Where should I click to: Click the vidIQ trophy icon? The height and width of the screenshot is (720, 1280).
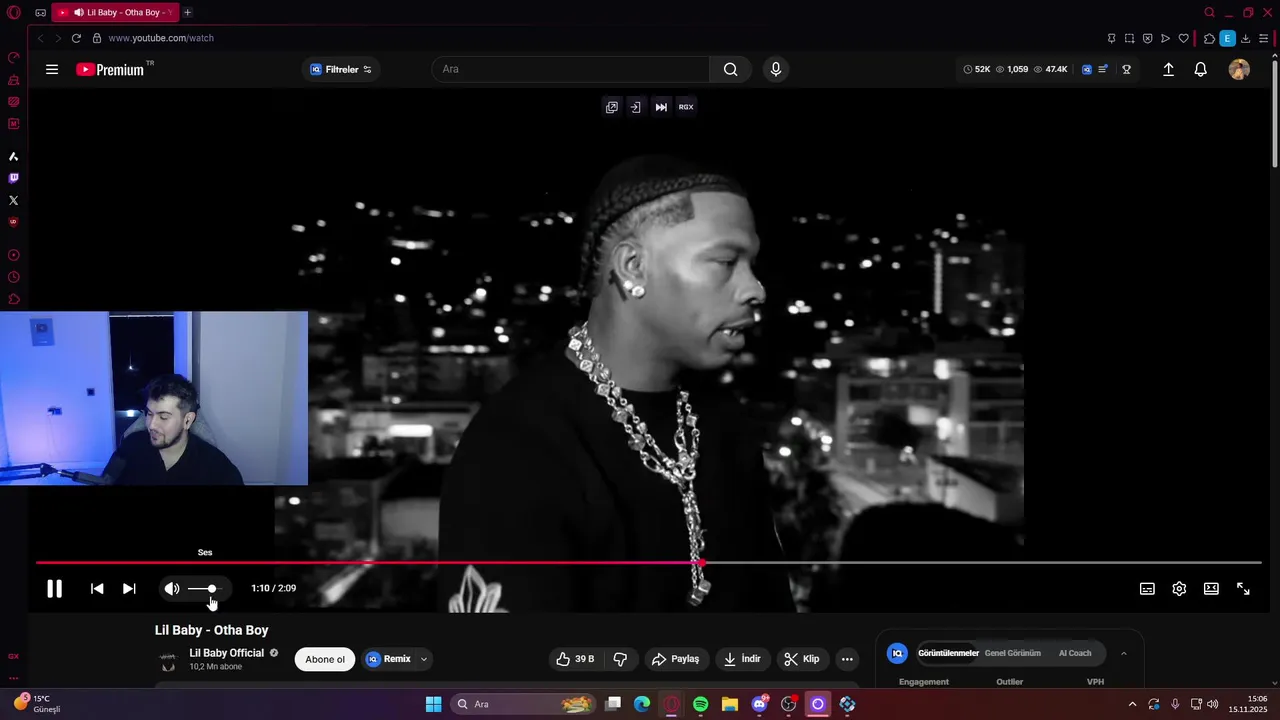point(1126,69)
